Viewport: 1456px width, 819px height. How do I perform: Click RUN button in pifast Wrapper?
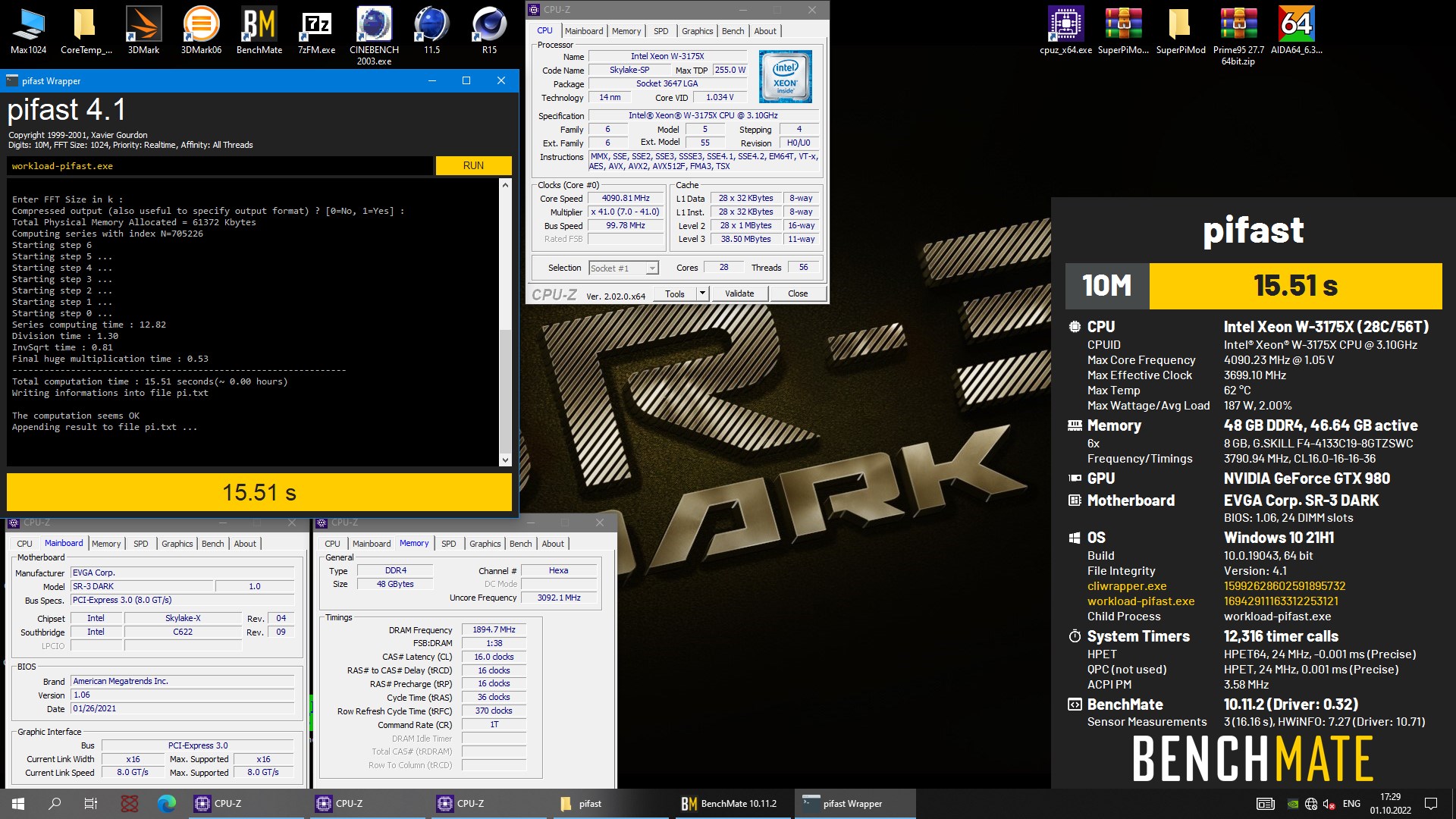473,165
